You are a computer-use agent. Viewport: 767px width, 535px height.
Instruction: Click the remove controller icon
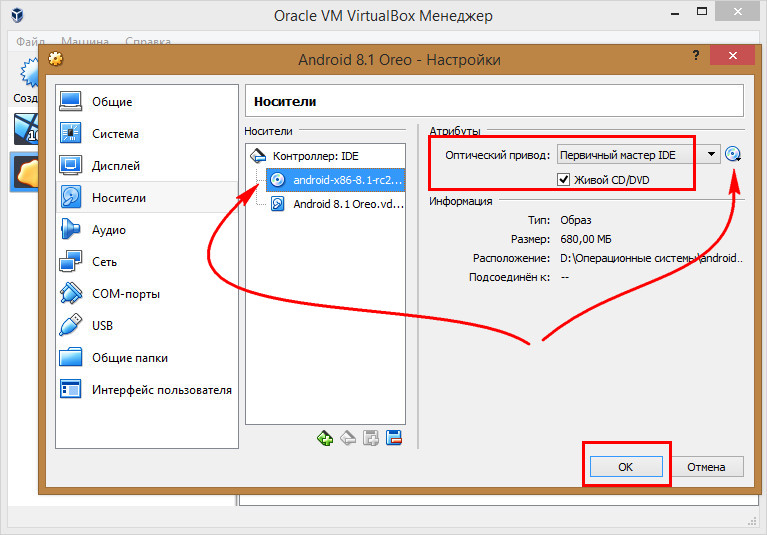pyautogui.click(x=348, y=438)
